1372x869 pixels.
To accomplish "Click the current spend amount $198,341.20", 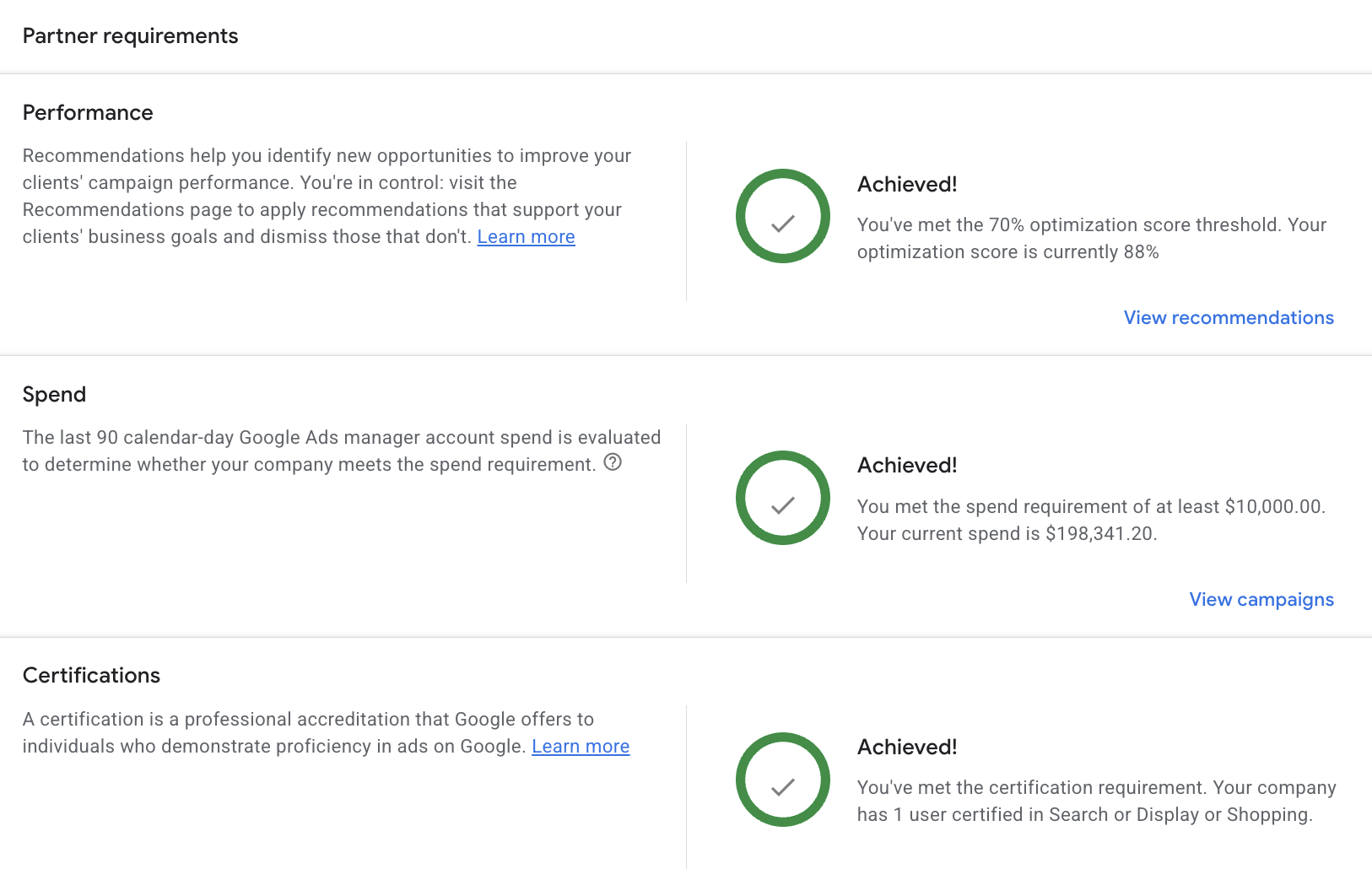I will (x=1101, y=533).
